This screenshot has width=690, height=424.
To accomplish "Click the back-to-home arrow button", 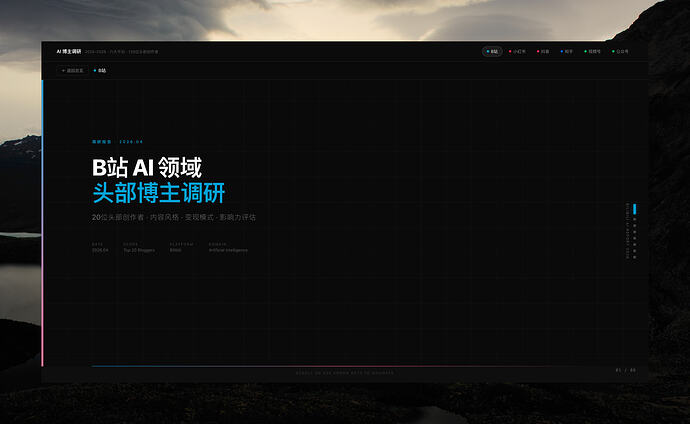I will [x=72, y=70].
